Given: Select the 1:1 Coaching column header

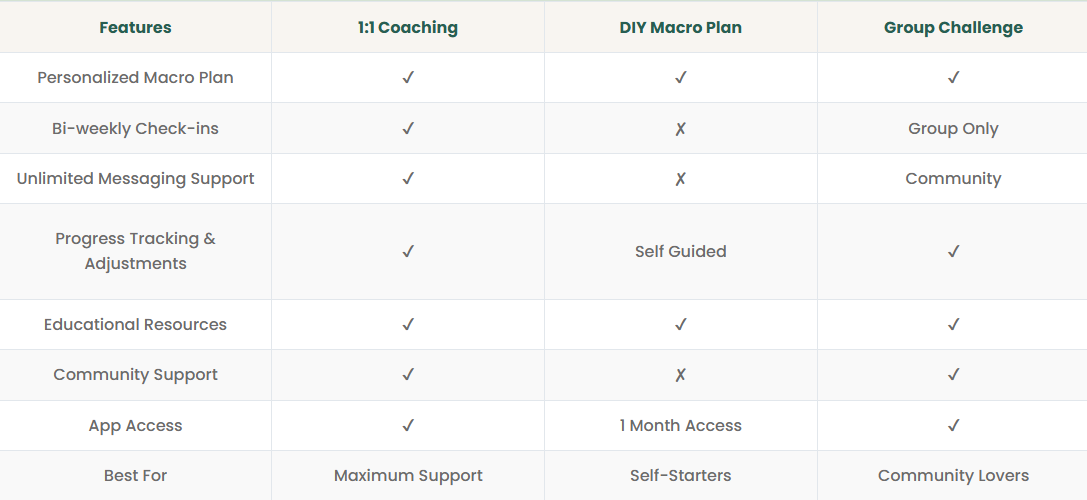Looking at the screenshot, I should (x=408, y=28).
